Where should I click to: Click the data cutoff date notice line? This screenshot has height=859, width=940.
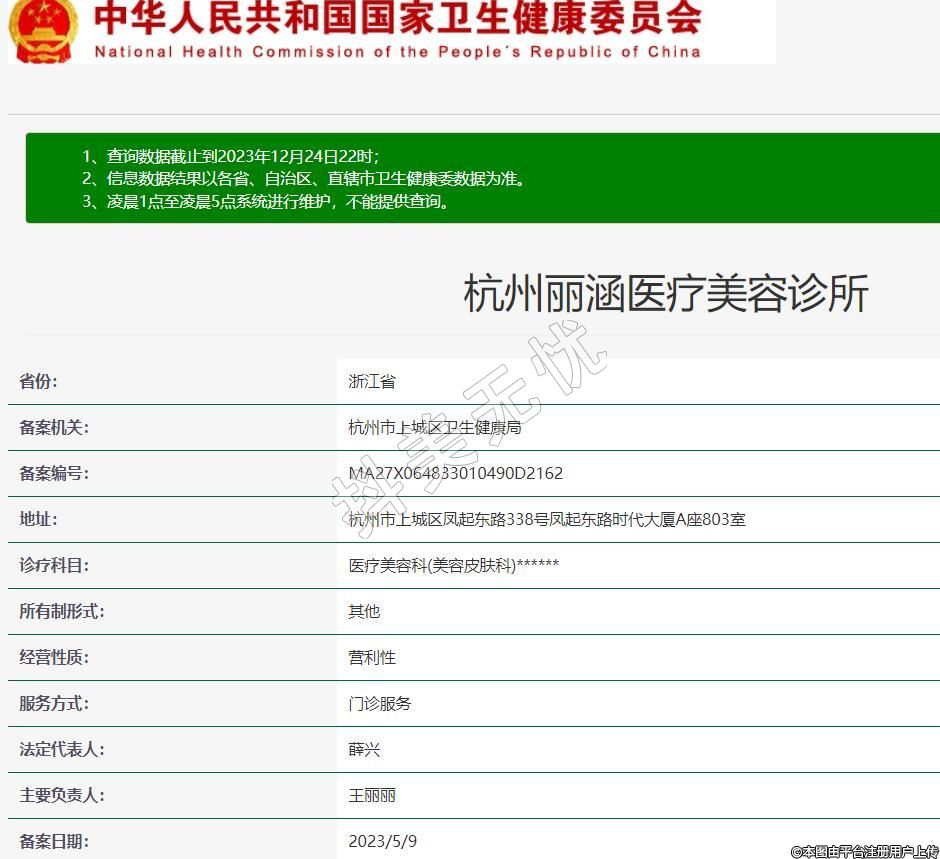230,156
